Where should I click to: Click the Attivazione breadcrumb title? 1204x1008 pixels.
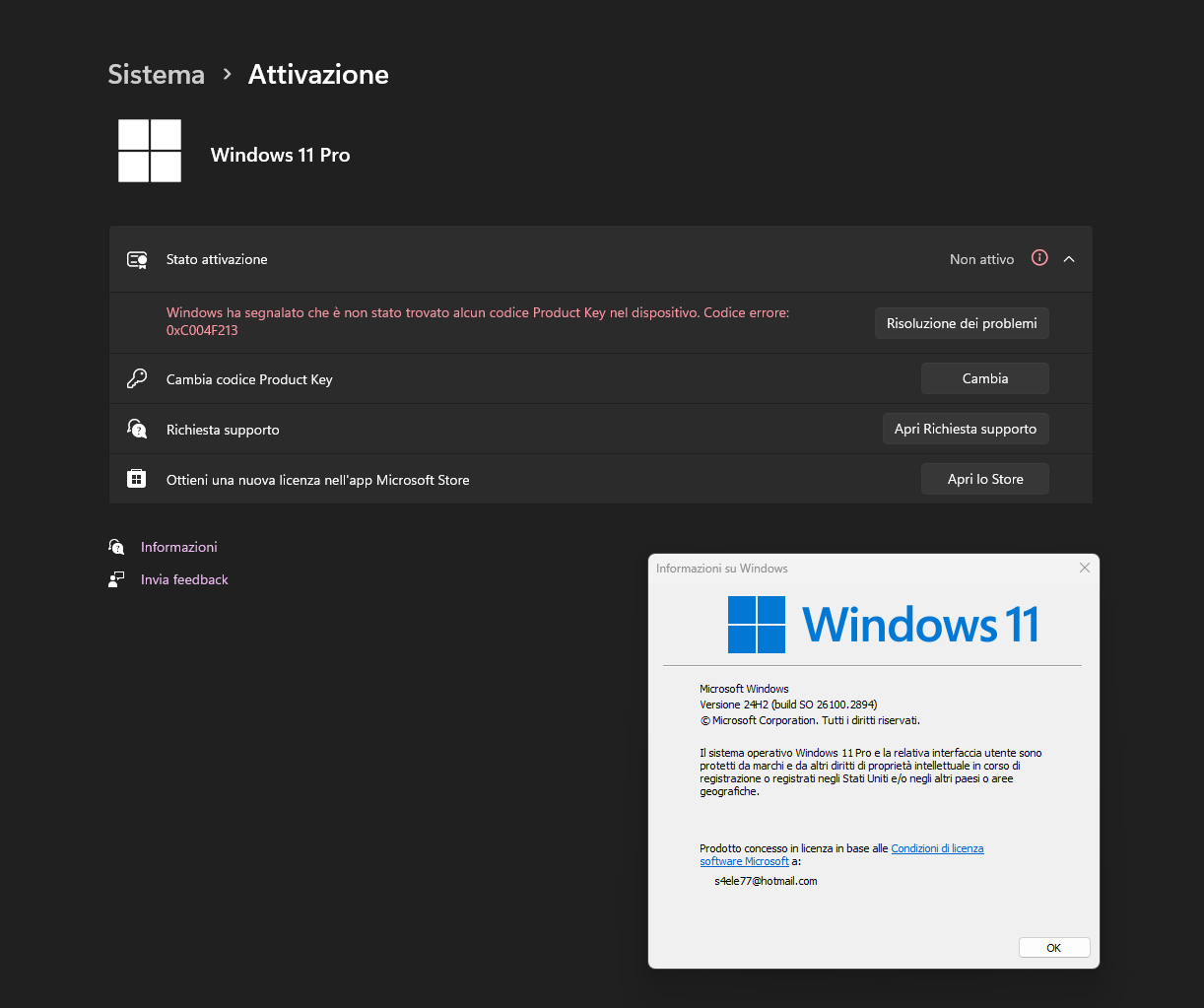318,75
